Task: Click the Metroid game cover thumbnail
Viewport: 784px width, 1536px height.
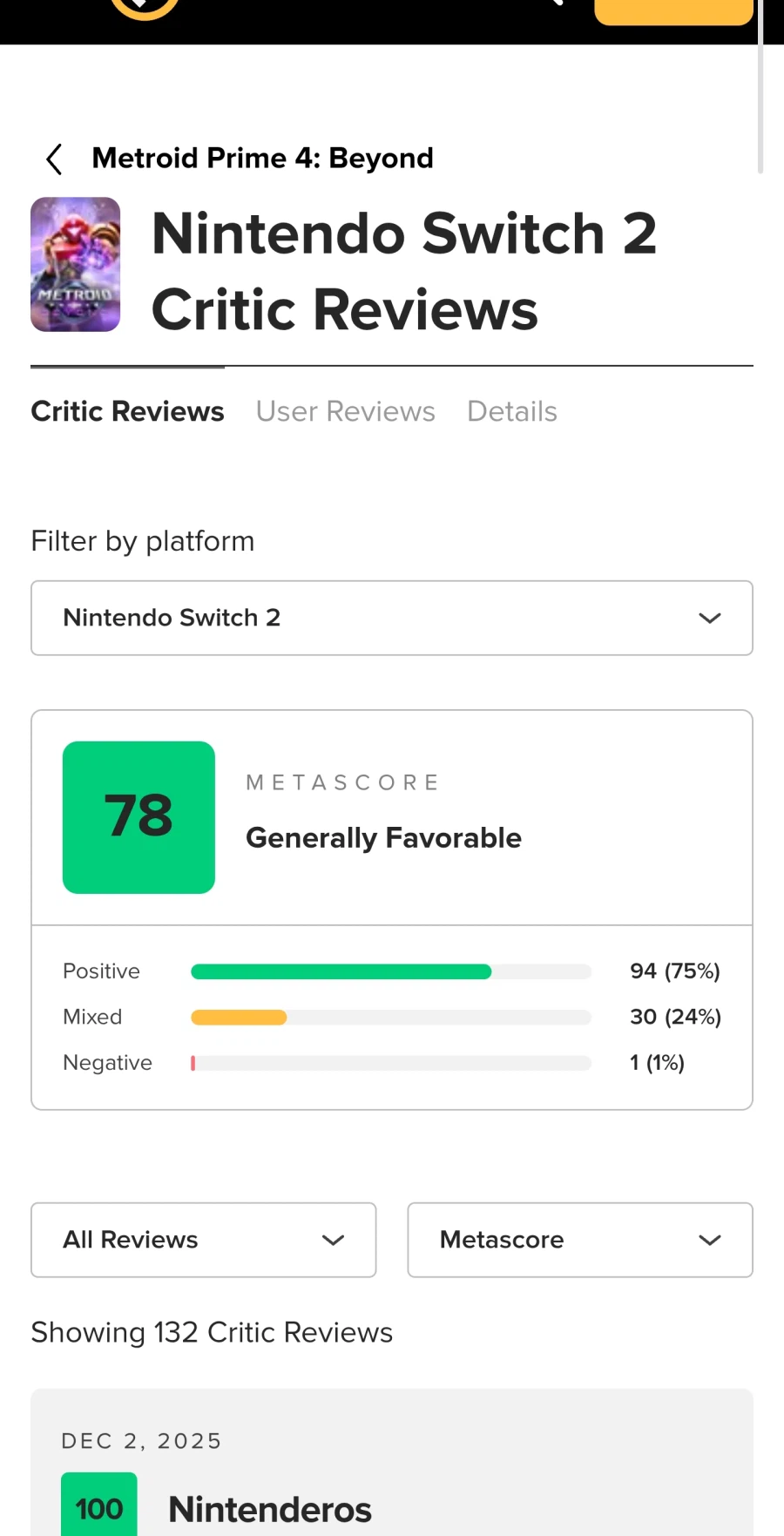Action: coord(76,264)
